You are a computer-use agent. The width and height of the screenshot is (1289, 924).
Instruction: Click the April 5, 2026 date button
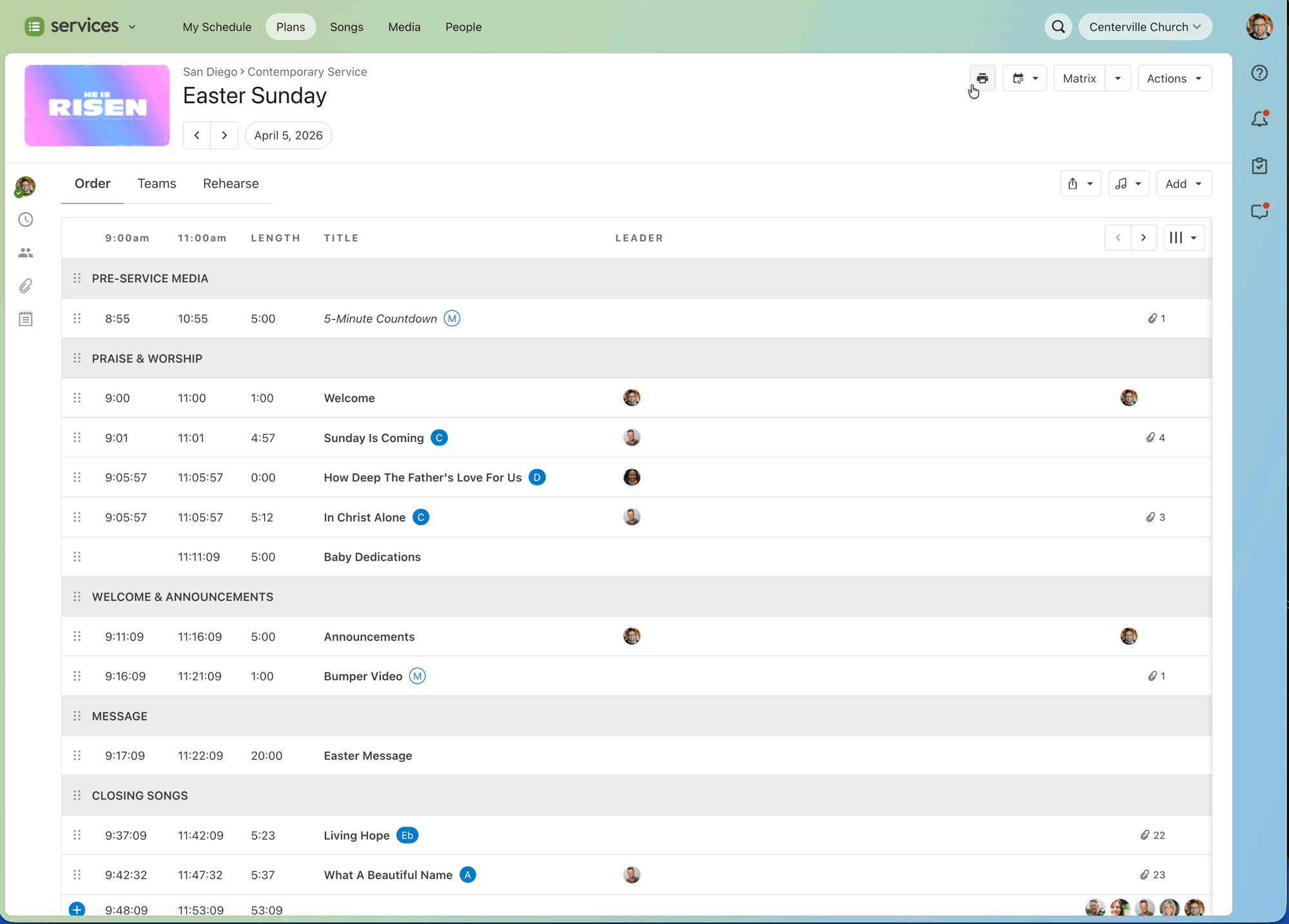click(288, 135)
